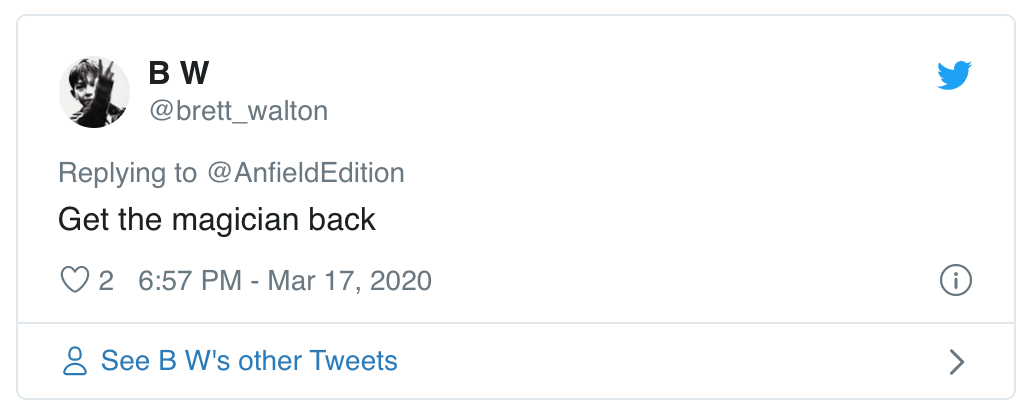Click the display name "B W"
1034x412 pixels.
click(x=178, y=73)
